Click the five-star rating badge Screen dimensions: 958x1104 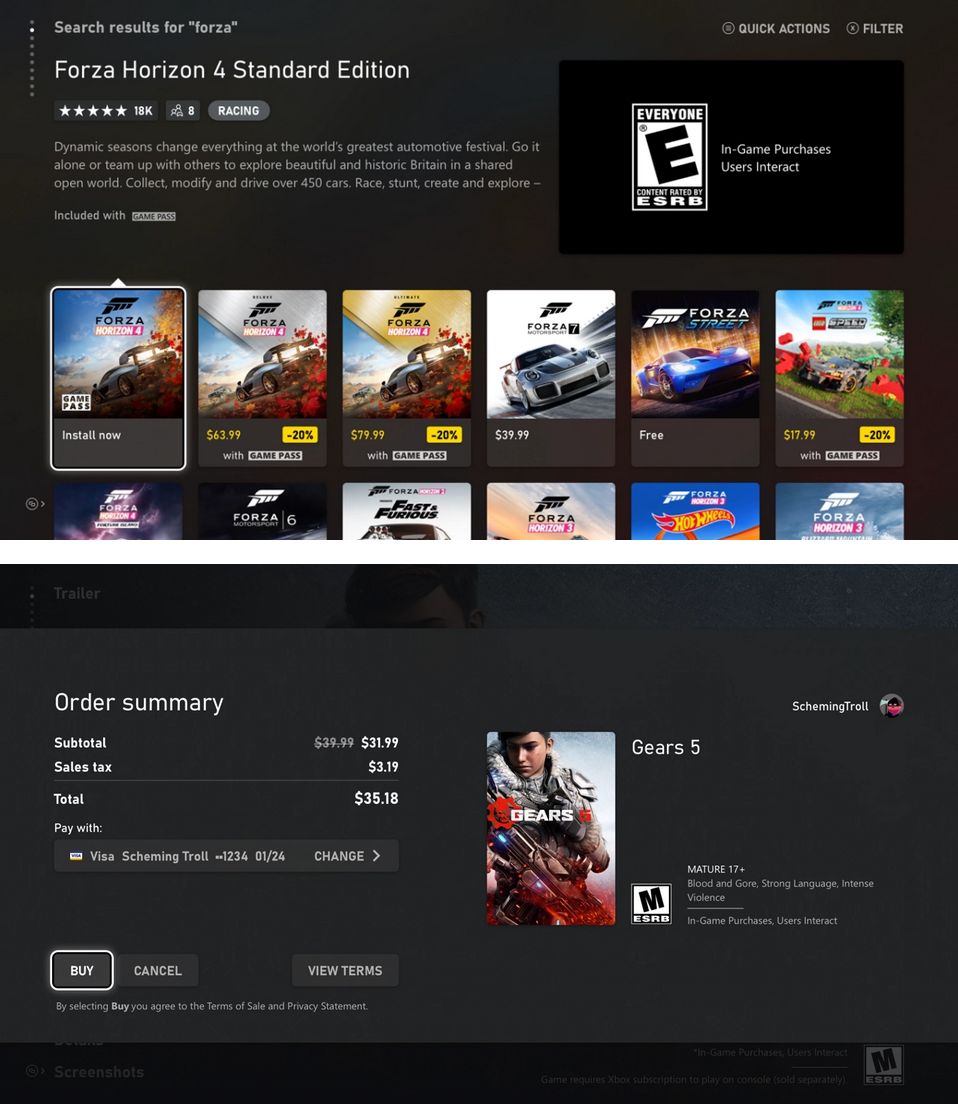click(106, 111)
